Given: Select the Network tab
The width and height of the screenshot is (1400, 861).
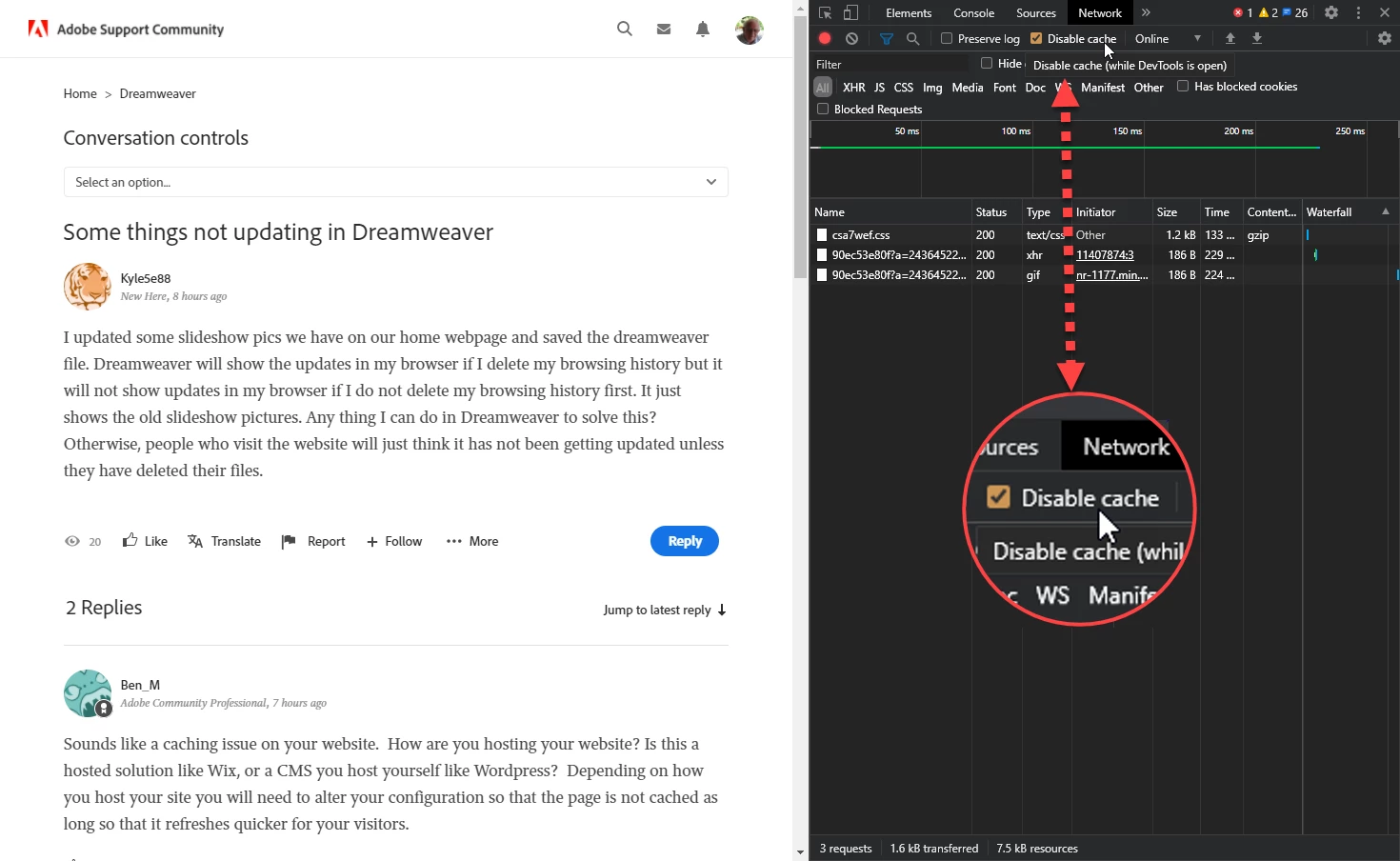Looking at the screenshot, I should point(1100,12).
